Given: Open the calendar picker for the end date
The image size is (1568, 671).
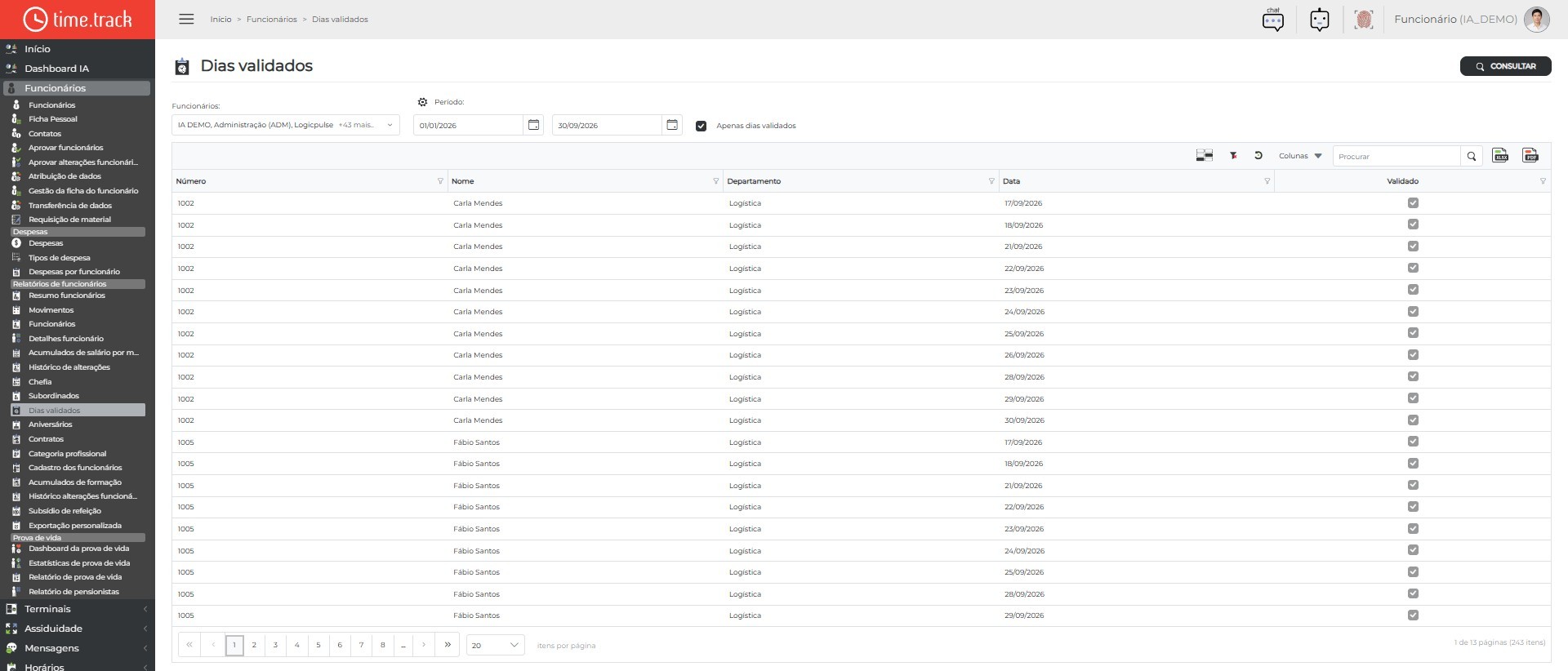Looking at the screenshot, I should (x=672, y=125).
